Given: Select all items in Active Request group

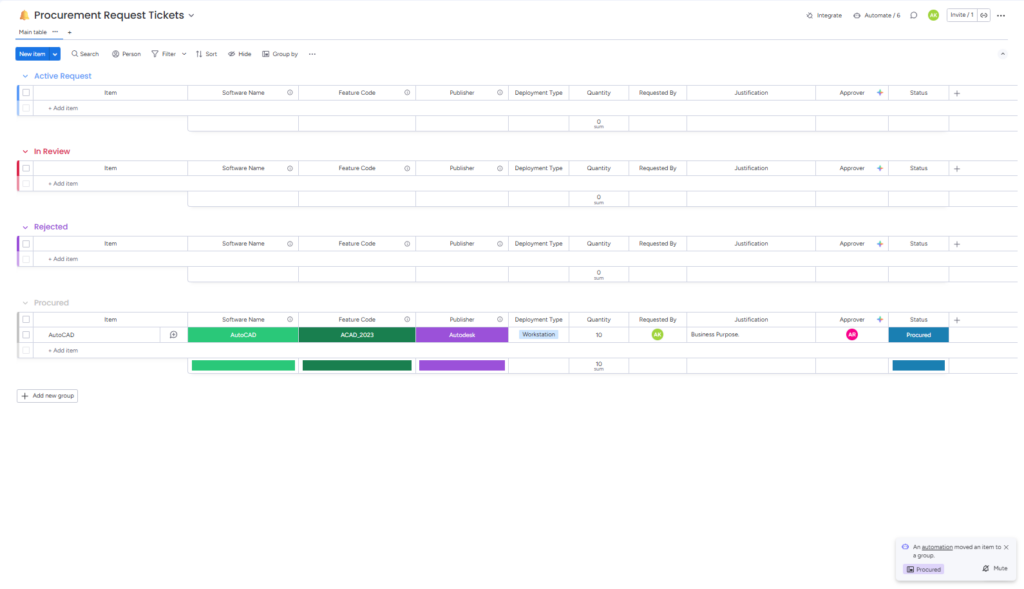Looking at the screenshot, I should tap(26, 93).
